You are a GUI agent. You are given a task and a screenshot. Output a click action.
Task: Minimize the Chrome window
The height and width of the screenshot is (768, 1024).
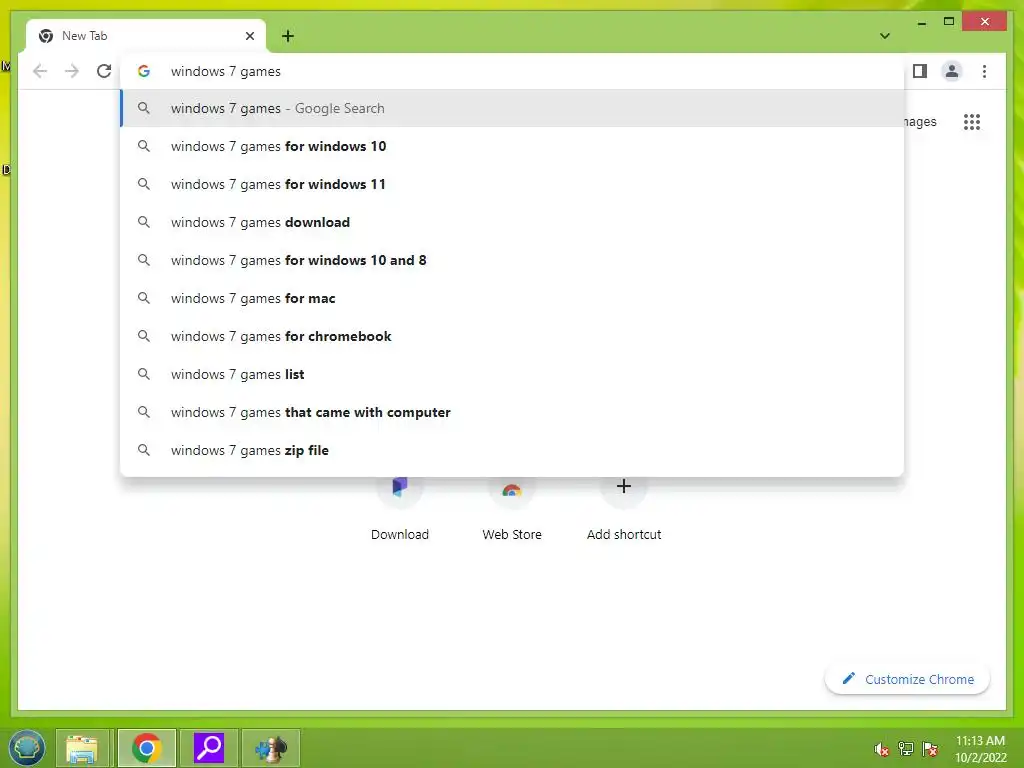(x=921, y=22)
